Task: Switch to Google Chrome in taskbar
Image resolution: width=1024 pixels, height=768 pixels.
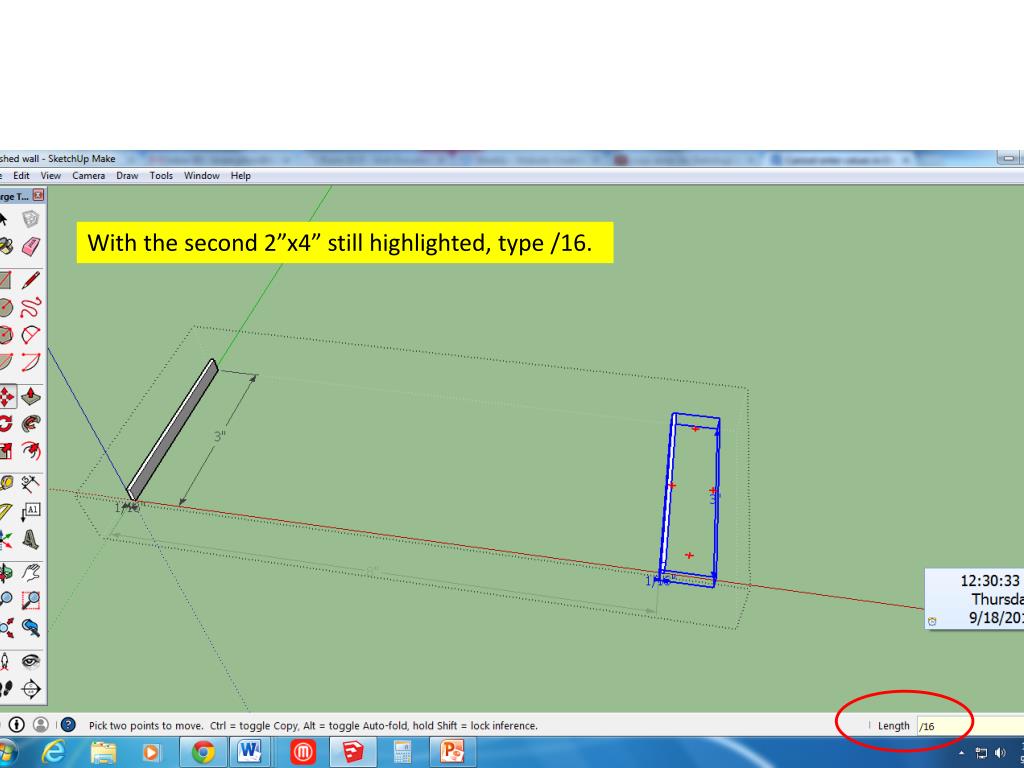Action: click(203, 752)
